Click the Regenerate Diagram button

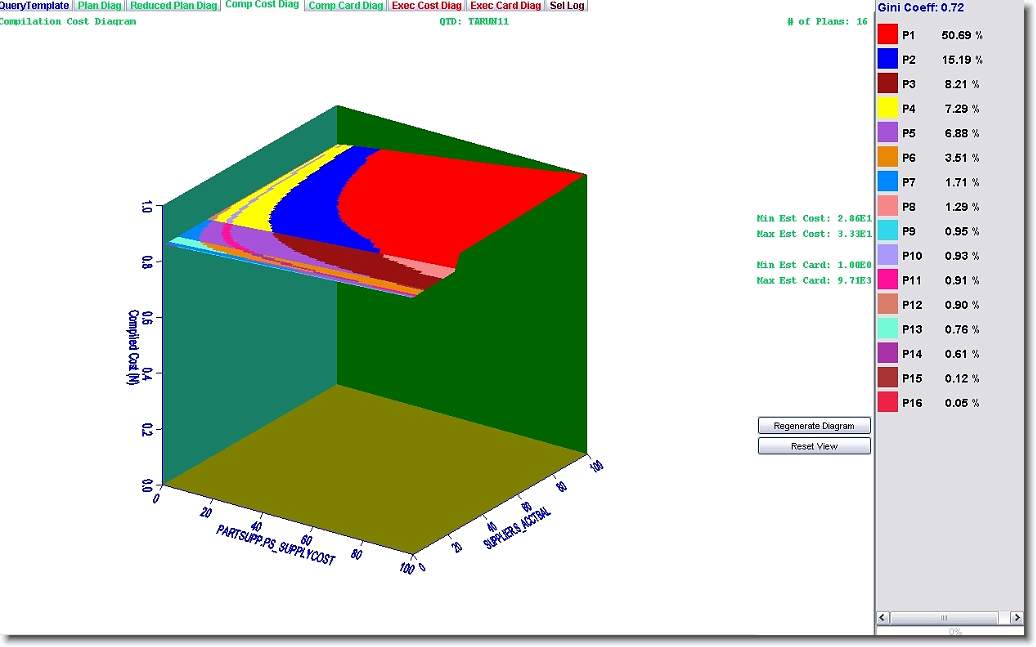(x=814, y=426)
